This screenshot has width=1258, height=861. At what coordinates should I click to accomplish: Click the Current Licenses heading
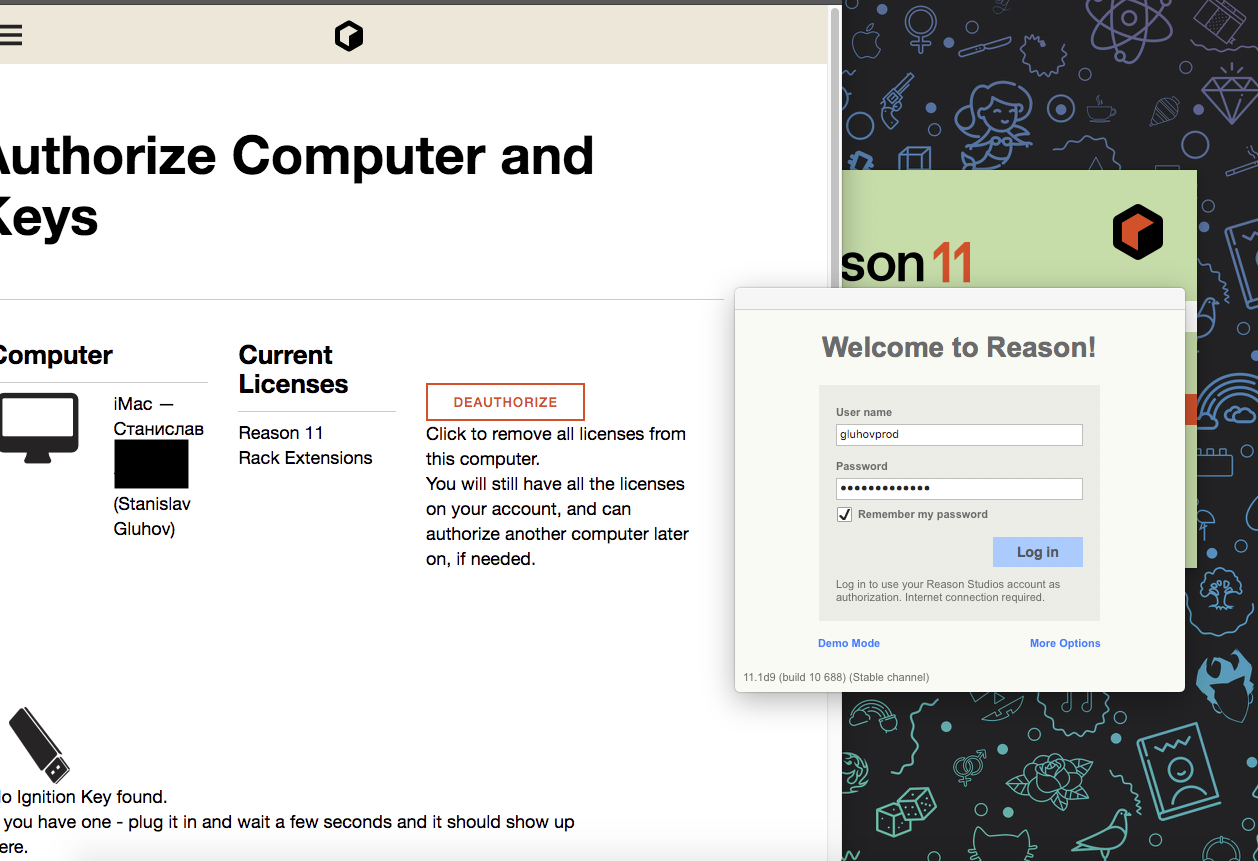point(293,370)
